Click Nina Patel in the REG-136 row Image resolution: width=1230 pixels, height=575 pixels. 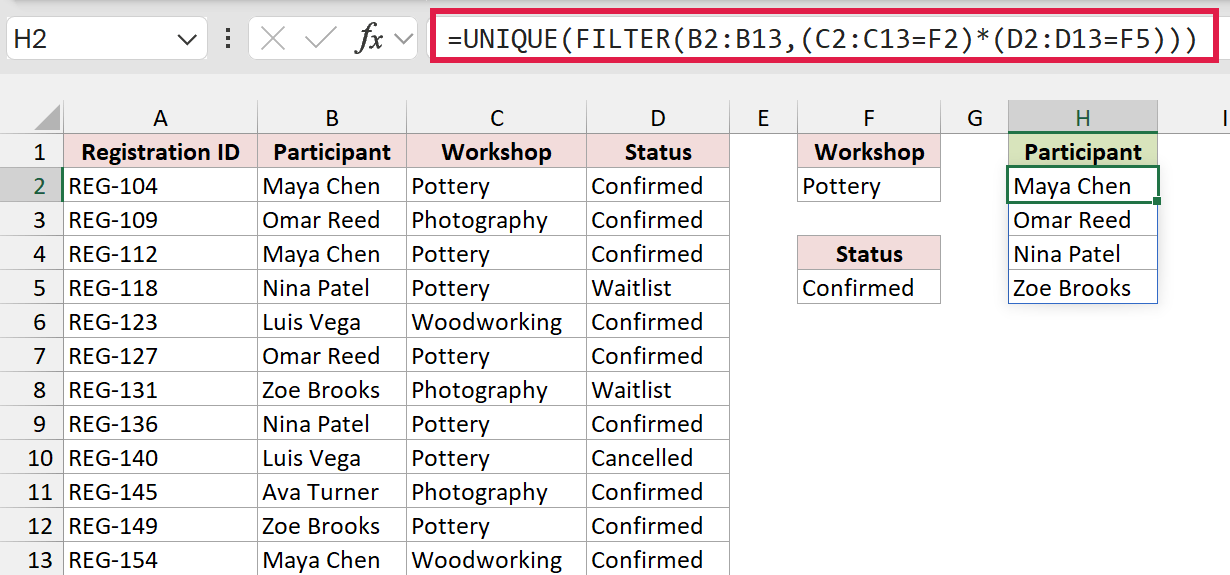[332, 424]
